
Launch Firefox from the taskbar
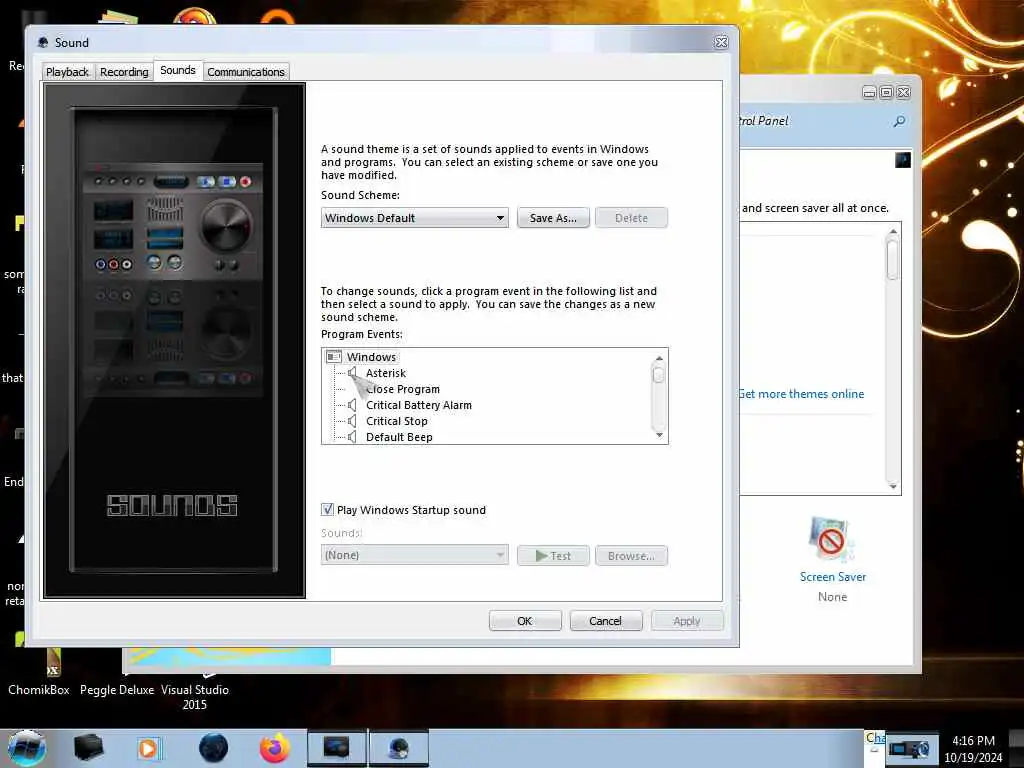click(274, 748)
